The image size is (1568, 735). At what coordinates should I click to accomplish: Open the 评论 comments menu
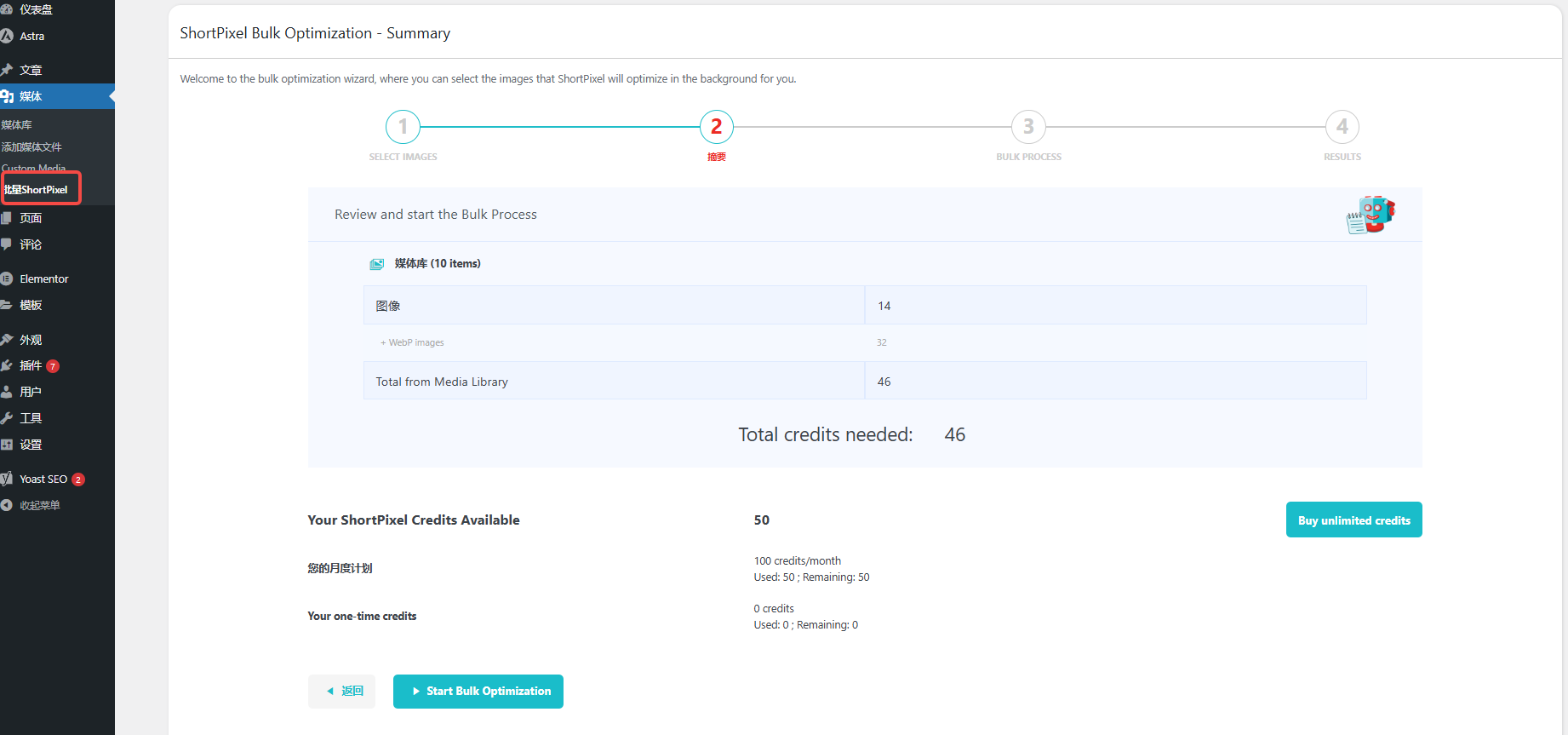click(31, 244)
